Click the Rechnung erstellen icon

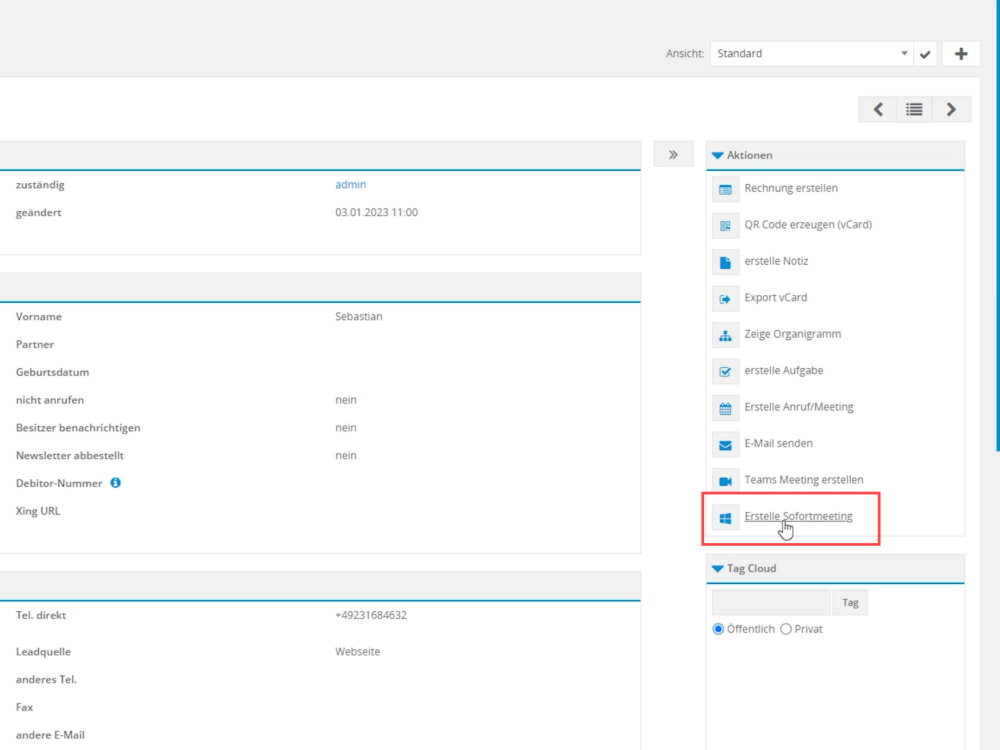tap(725, 189)
